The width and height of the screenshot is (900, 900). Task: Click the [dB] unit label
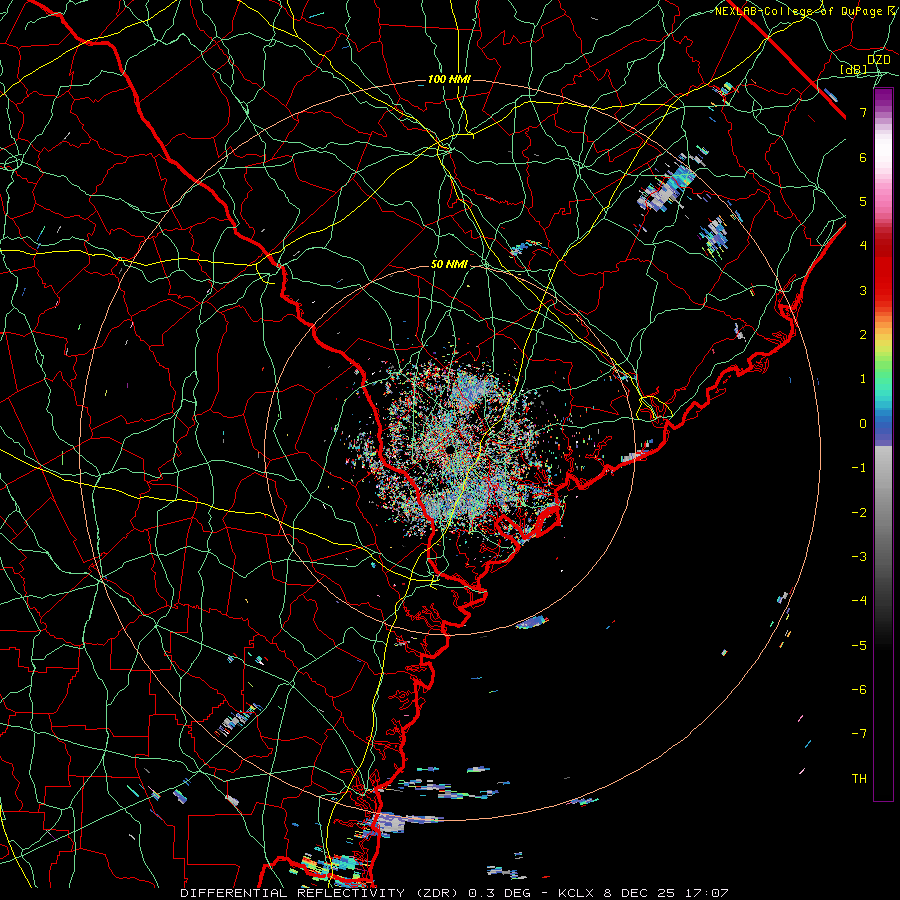854,70
